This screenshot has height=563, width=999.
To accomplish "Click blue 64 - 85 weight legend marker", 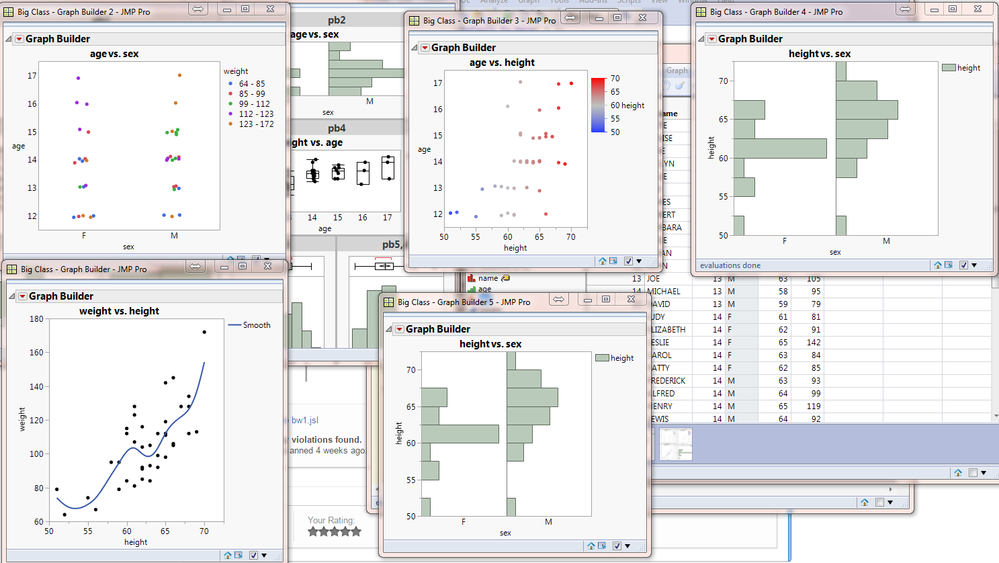I will [231, 83].
